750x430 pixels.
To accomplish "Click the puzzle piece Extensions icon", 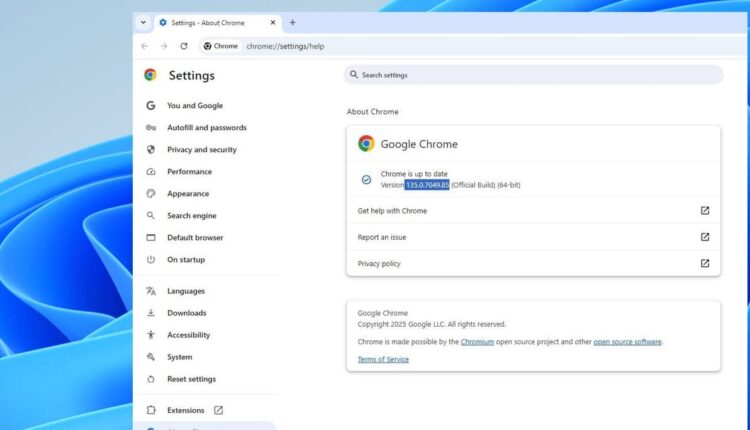I will pos(151,410).
